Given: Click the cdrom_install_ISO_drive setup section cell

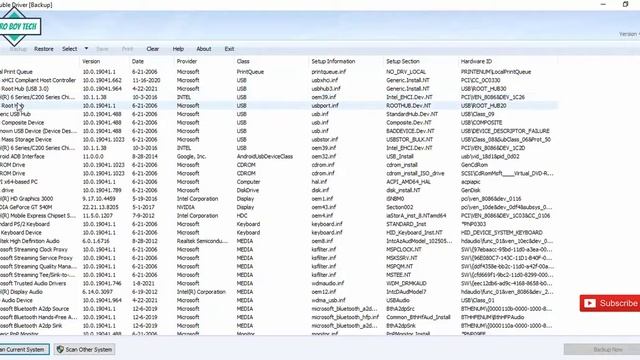Looking at the screenshot, I should pos(415,173).
